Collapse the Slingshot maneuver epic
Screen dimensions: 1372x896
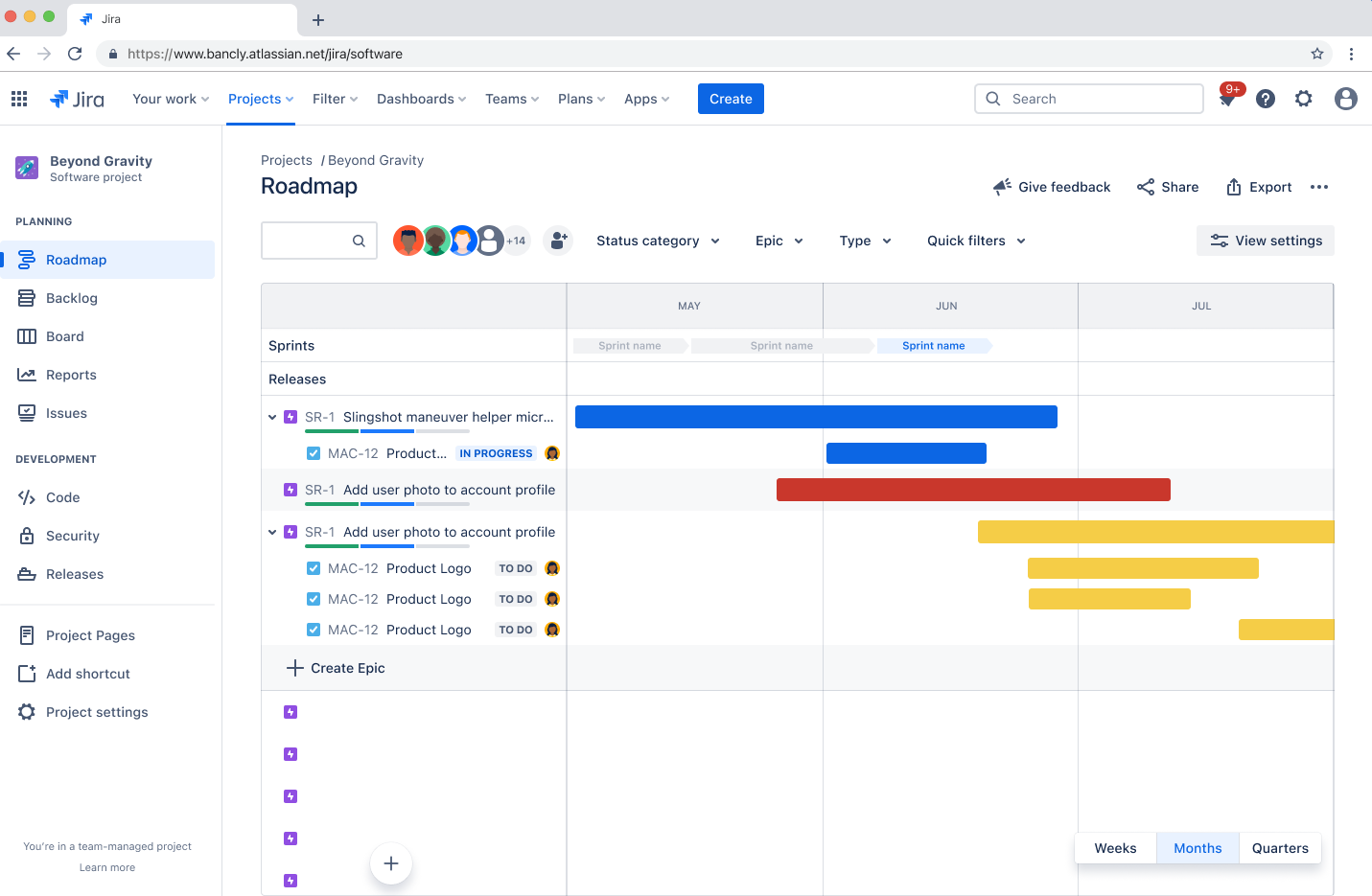(272, 417)
